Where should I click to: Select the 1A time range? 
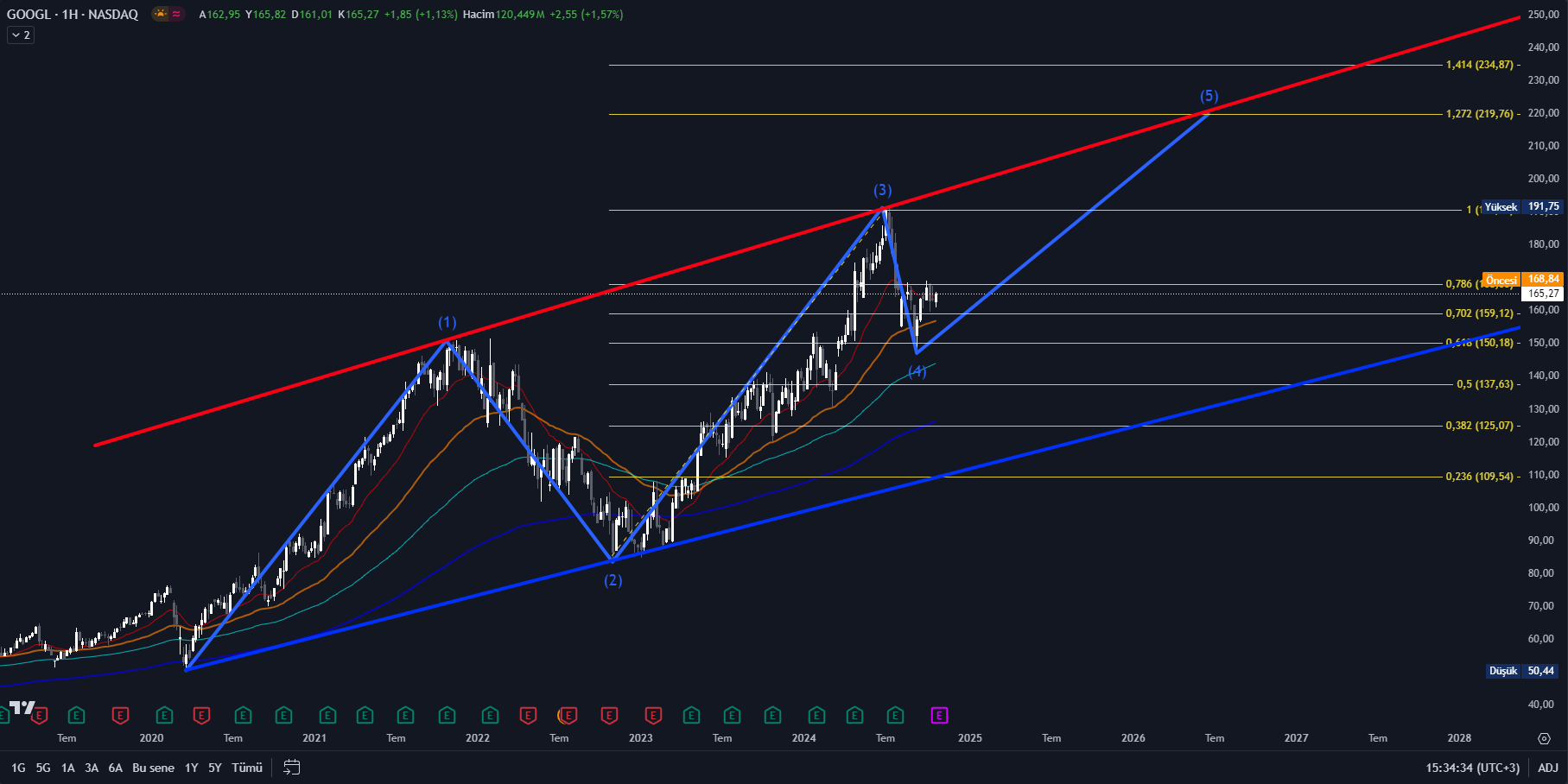pyautogui.click(x=67, y=768)
